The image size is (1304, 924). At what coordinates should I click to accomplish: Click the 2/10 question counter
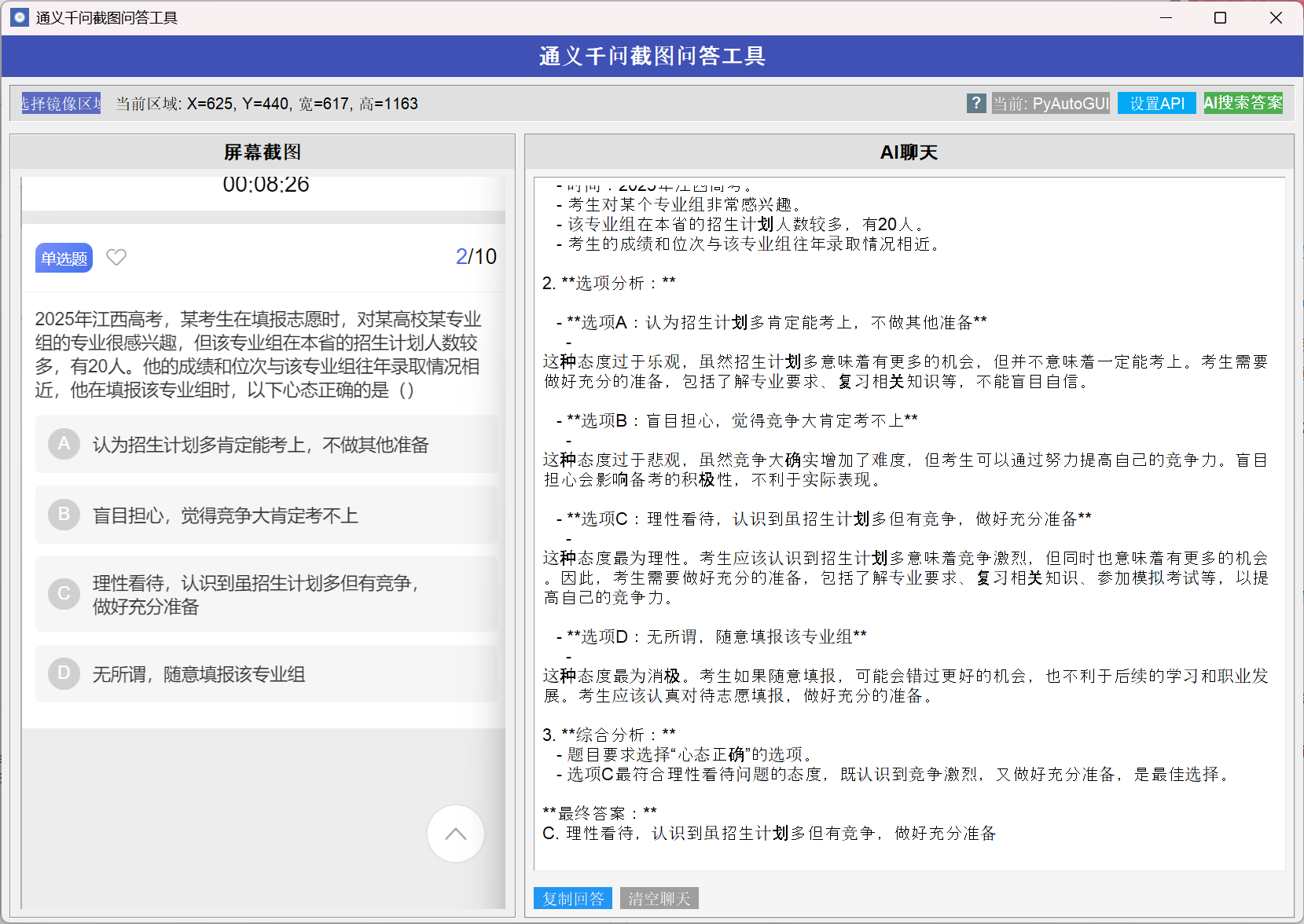tap(476, 256)
